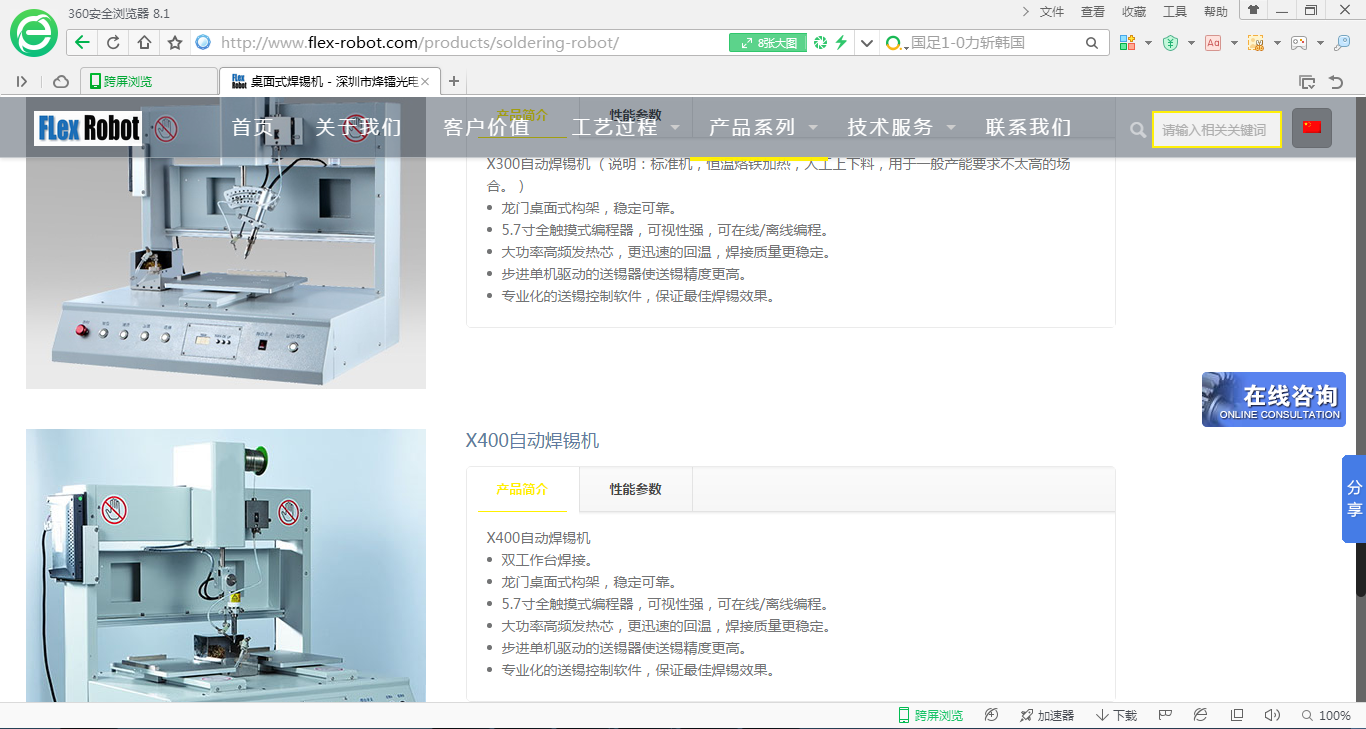
Task: Open the 收藏 favorites menu
Action: [x=1134, y=12]
